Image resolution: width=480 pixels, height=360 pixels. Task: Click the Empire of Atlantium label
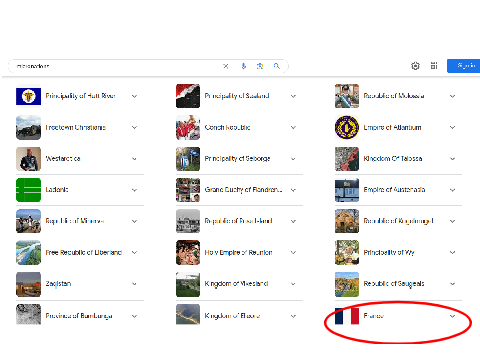[x=392, y=127]
